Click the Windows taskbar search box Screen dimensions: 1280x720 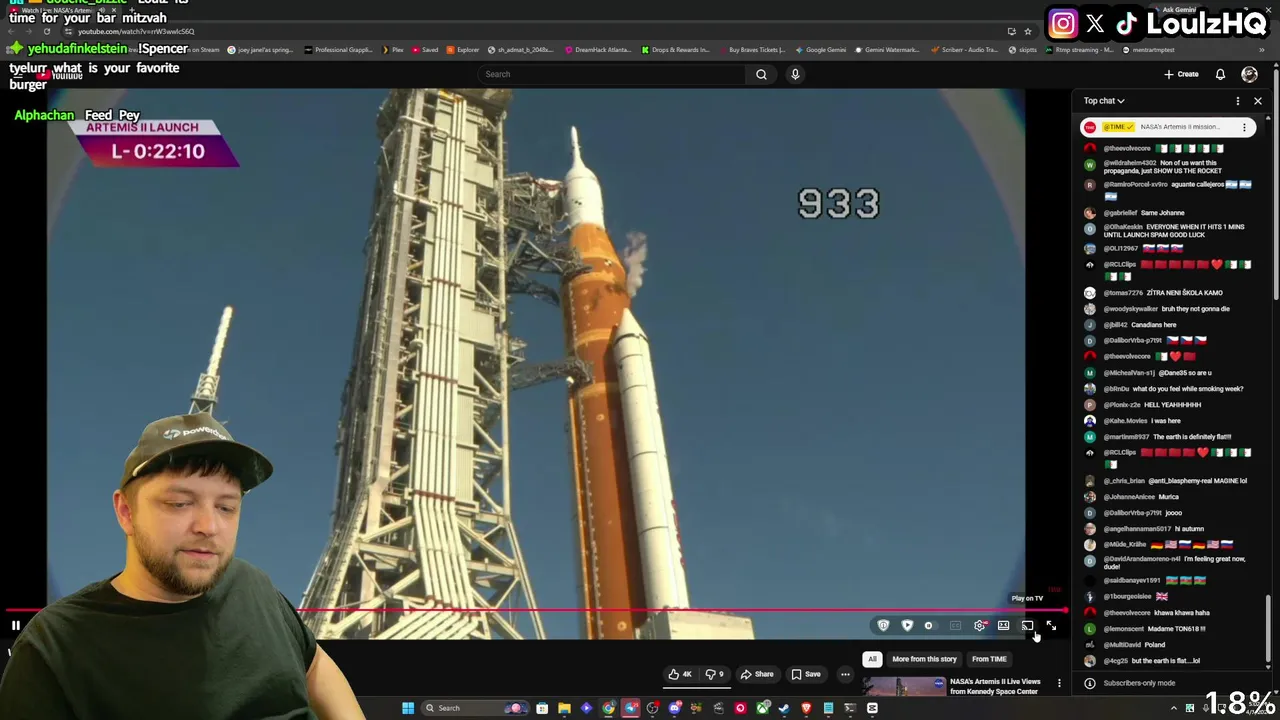pyautogui.click(x=474, y=708)
